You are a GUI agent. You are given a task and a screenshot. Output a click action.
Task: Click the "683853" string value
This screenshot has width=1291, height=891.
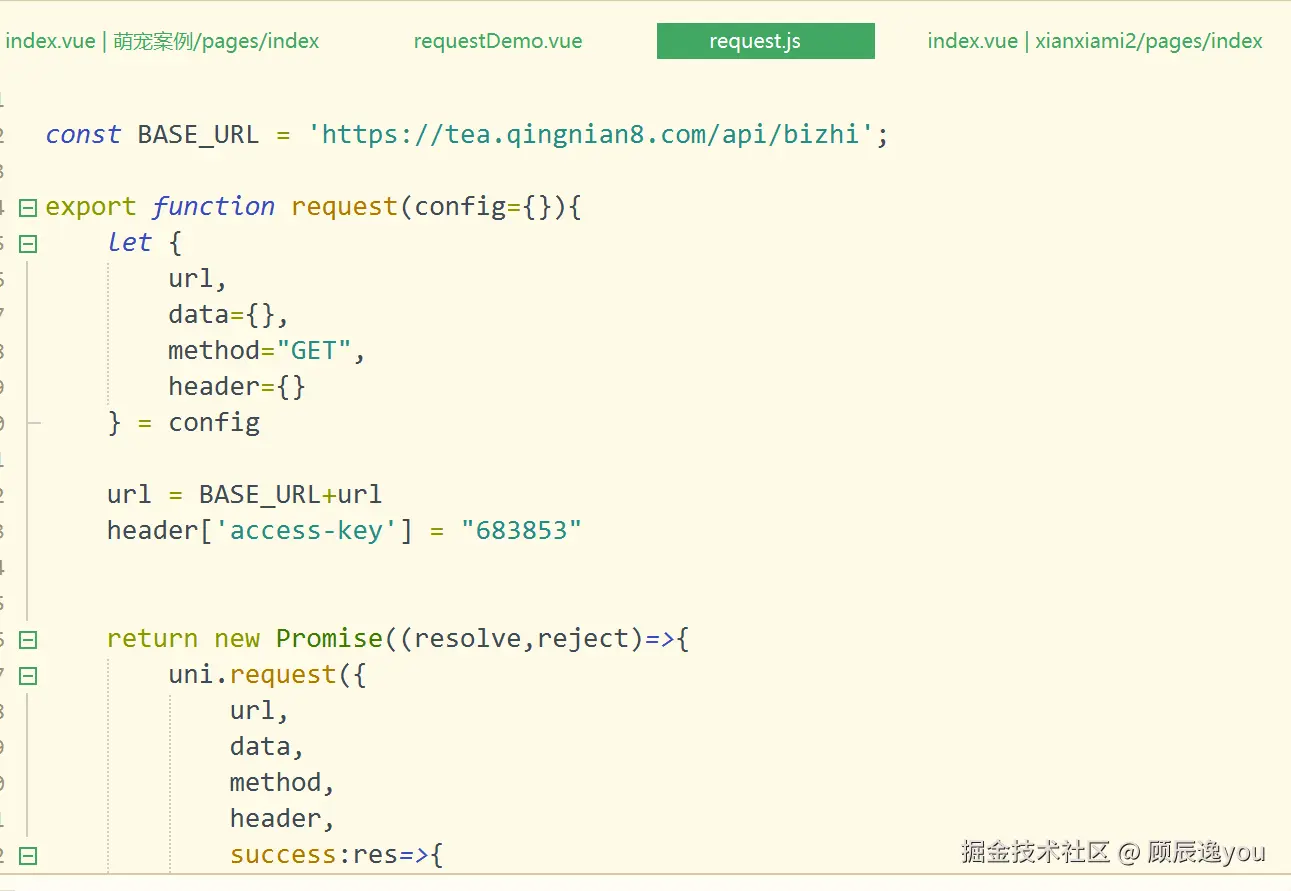[x=521, y=530]
